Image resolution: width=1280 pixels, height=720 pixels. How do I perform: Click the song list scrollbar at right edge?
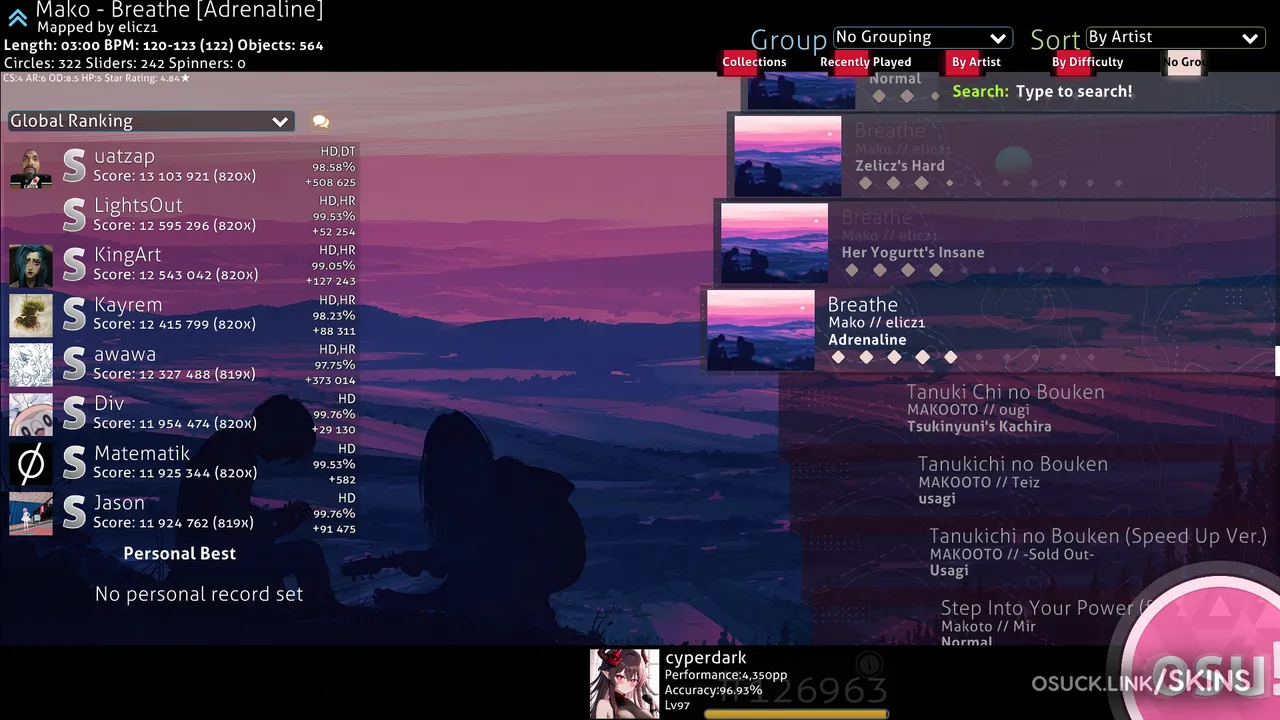point(1277,362)
